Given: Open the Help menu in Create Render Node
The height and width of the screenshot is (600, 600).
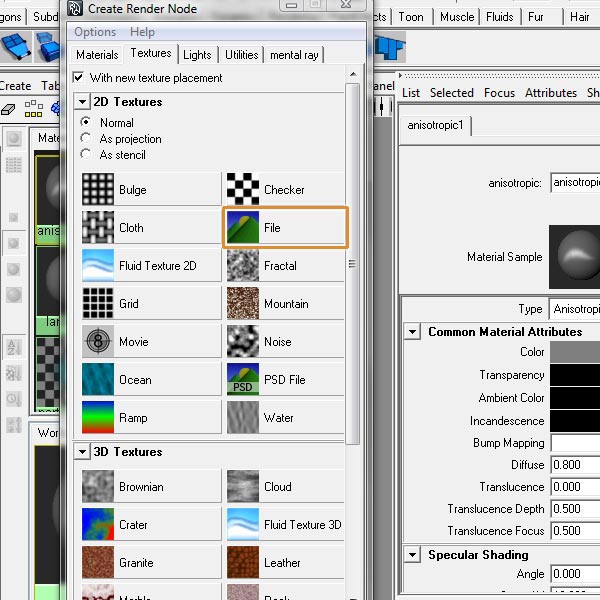Looking at the screenshot, I should point(142,32).
